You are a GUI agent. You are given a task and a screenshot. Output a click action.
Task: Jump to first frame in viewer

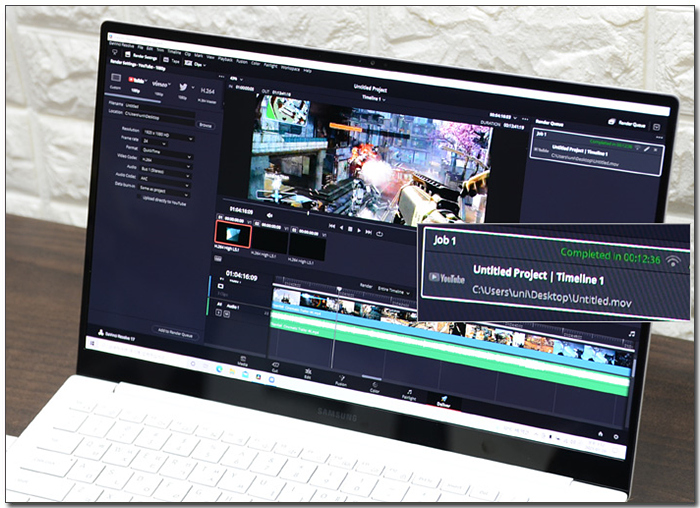[332, 226]
